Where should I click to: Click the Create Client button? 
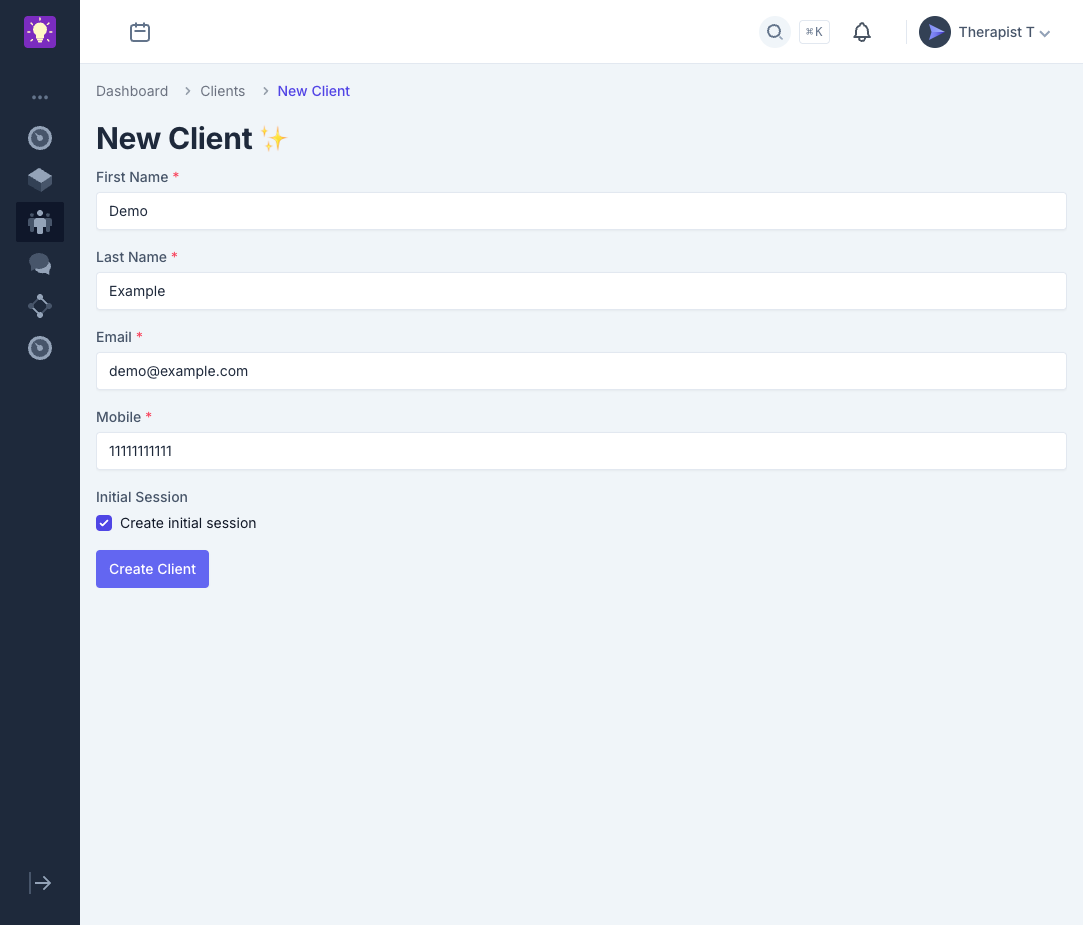[x=153, y=569]
